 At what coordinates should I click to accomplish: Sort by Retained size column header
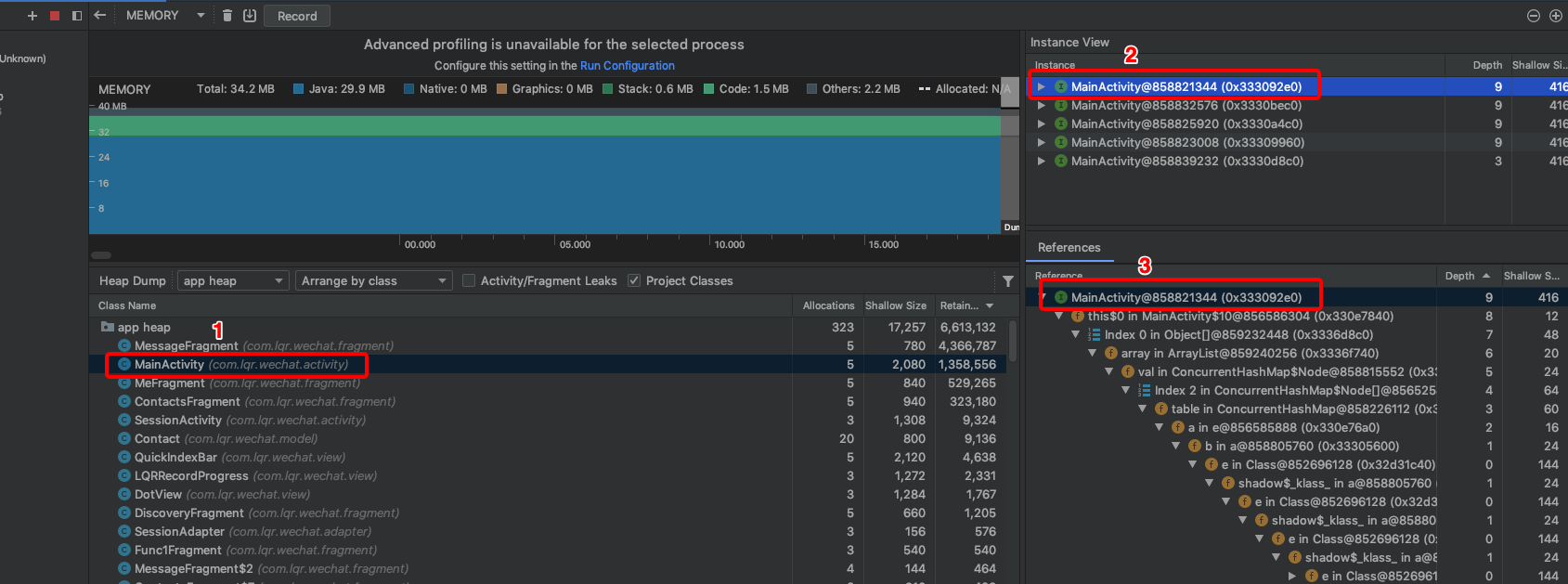[x=966, y=305]
